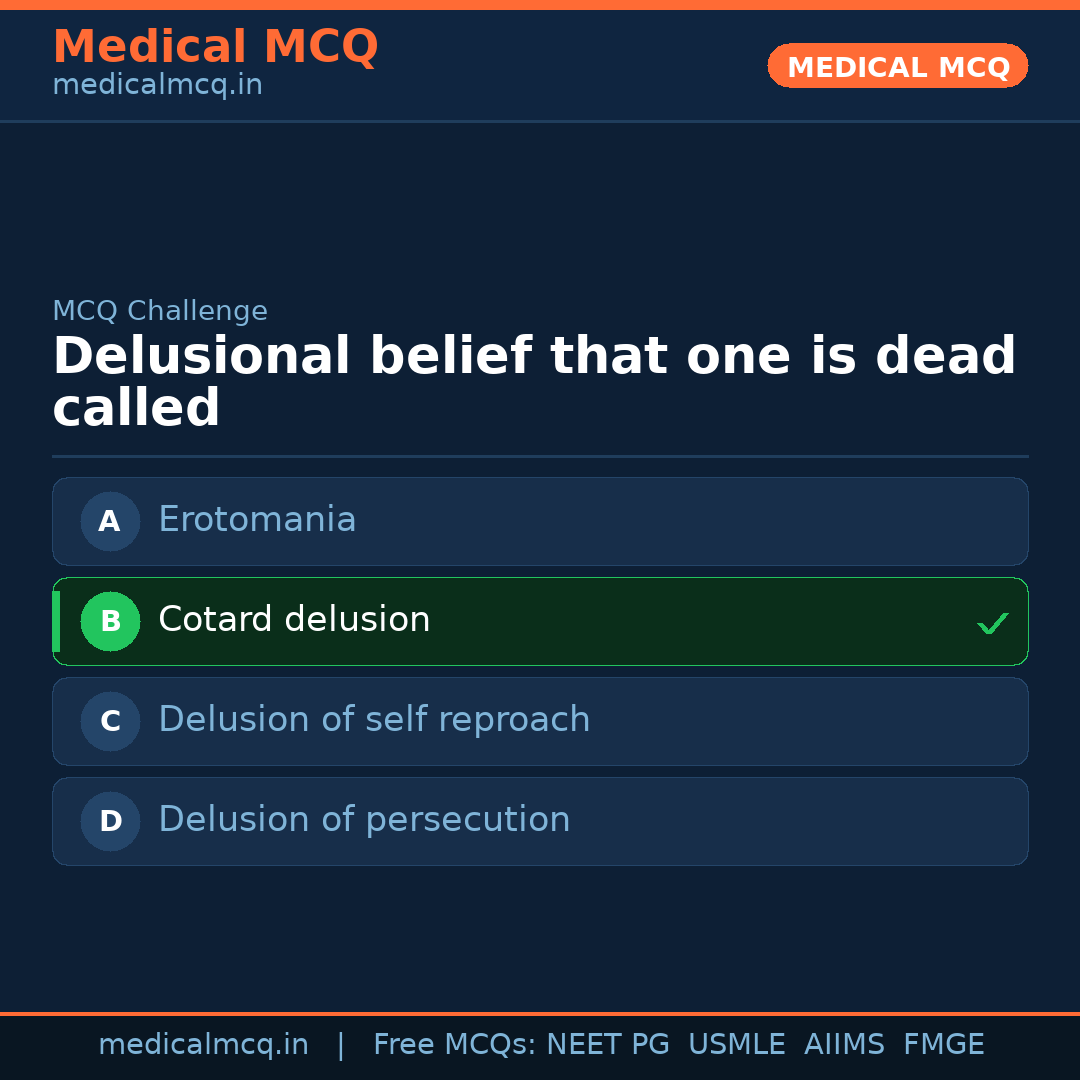Click the Medical MCQ header title
The height and width of the screenshot is (1080, 1080).
[215, 47]
